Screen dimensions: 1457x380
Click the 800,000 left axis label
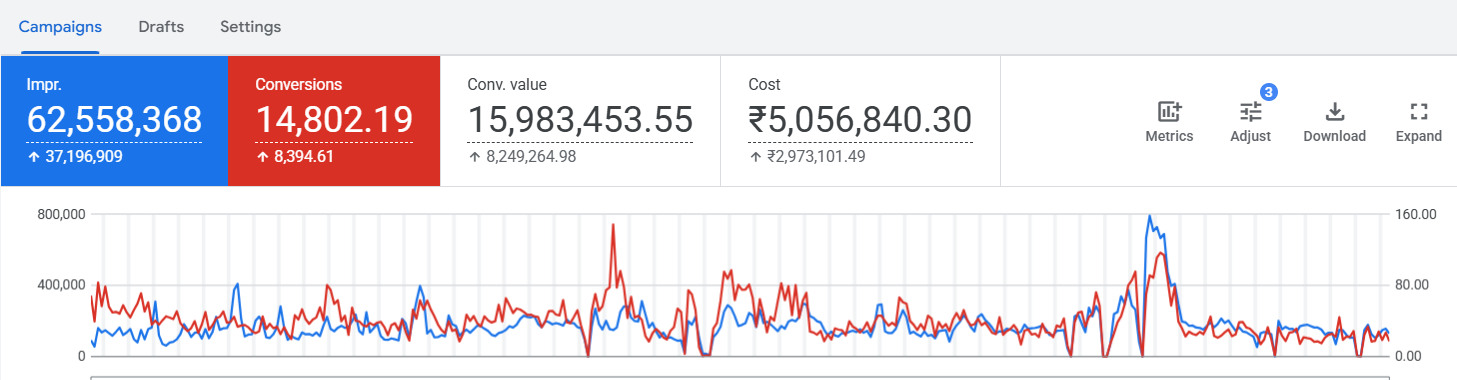[61, 214]
